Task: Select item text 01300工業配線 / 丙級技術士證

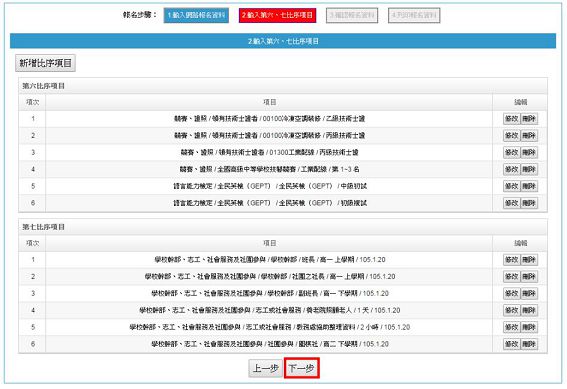Action: coord(269,153)
